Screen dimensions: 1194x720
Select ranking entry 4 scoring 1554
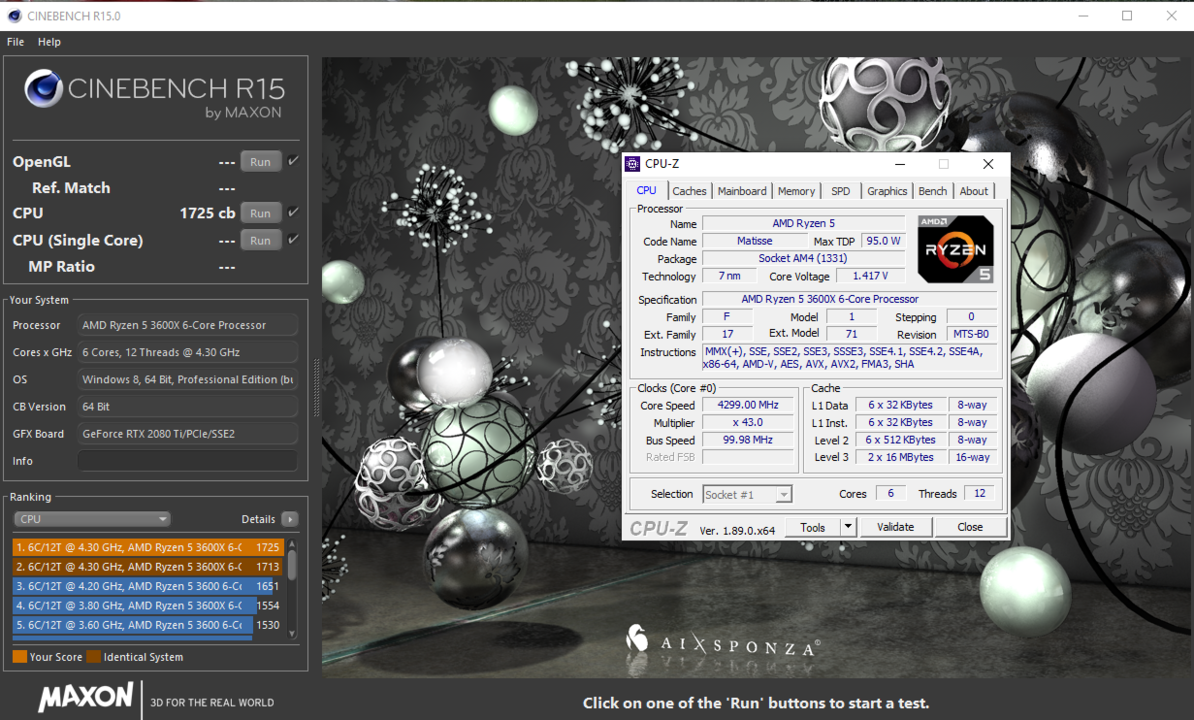point(148,606)
